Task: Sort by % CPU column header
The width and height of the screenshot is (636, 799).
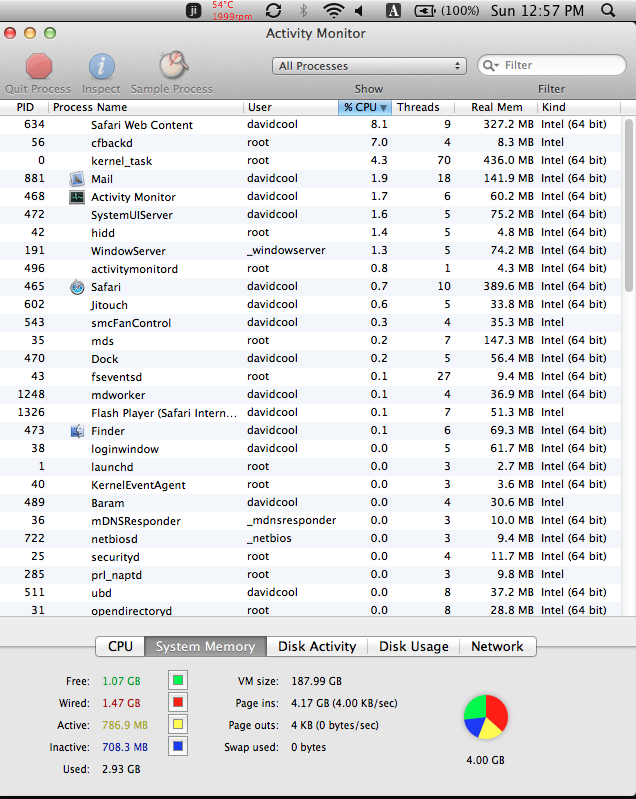Action: [x=364, y=107]
